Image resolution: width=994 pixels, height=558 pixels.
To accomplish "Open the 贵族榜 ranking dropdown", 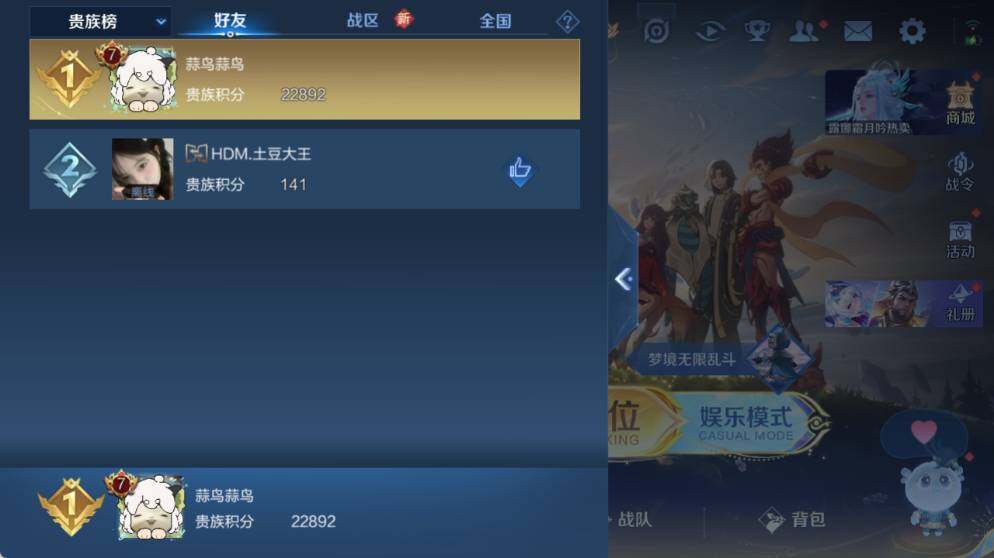I will coord(101,22).
